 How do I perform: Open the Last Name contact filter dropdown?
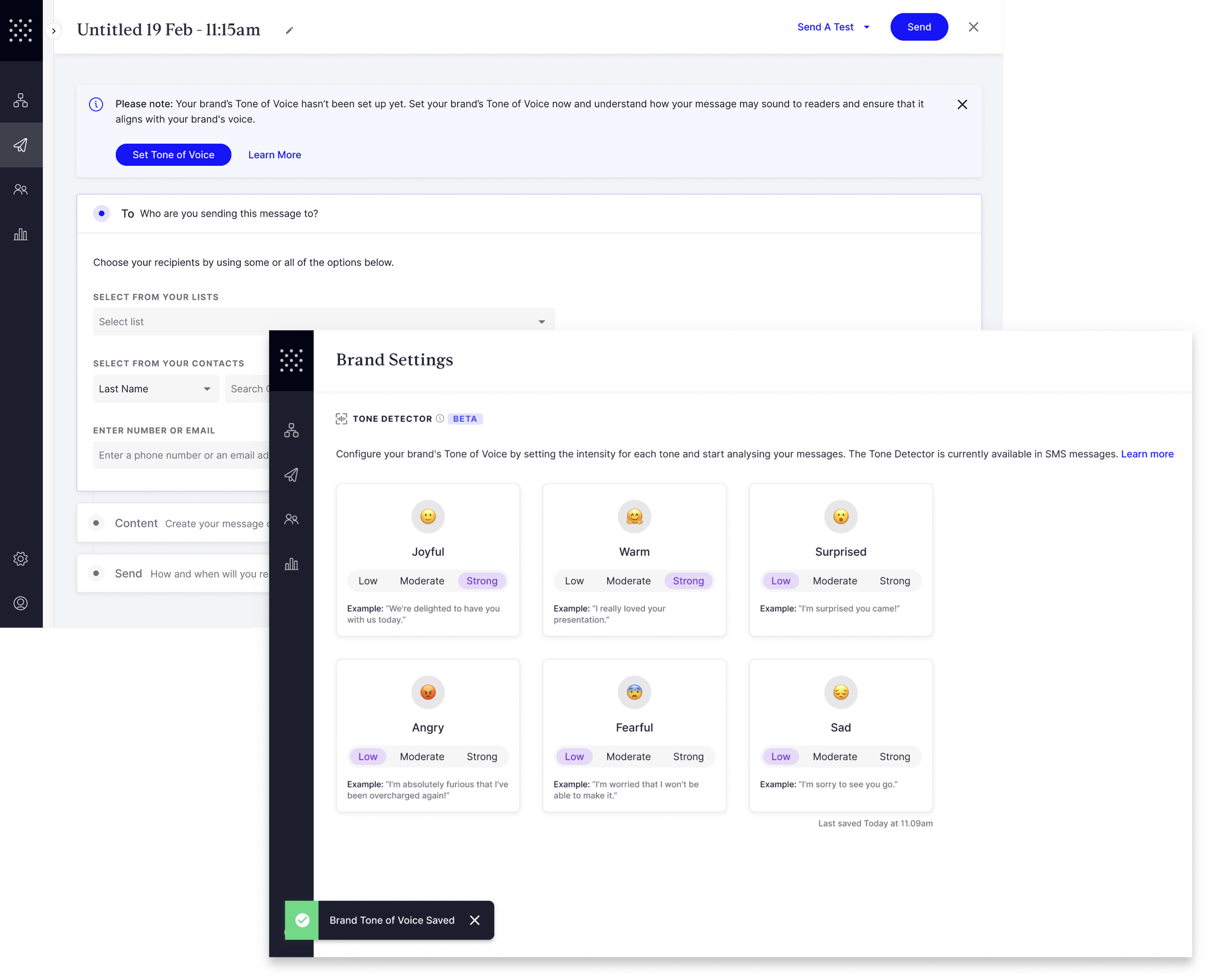click(x=156, y=389)
